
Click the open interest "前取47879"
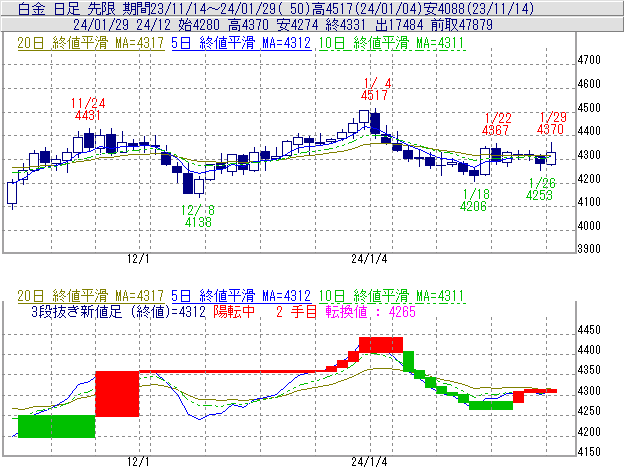pos(462,25)
